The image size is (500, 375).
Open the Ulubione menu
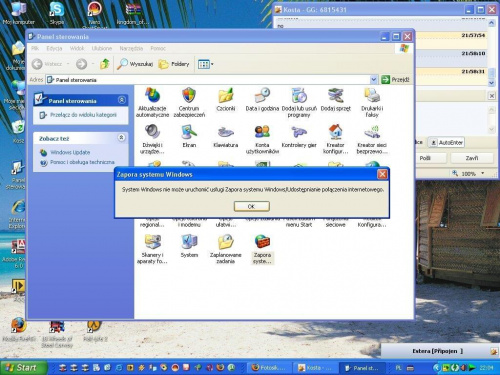pyautogui.click(x=102, y=48)
